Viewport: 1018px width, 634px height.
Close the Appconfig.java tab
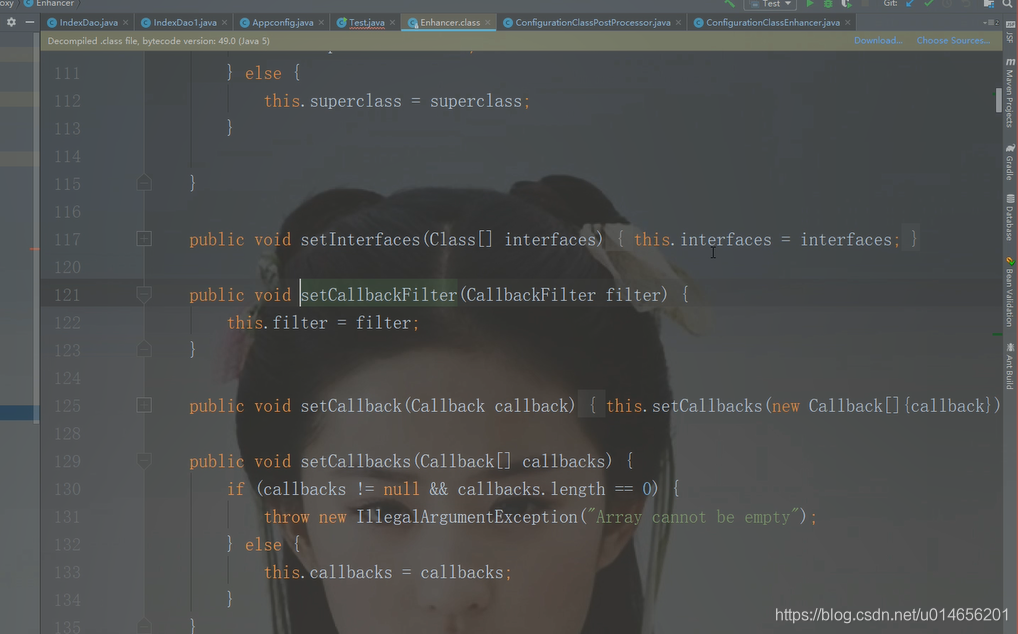[x=321, y=22]
